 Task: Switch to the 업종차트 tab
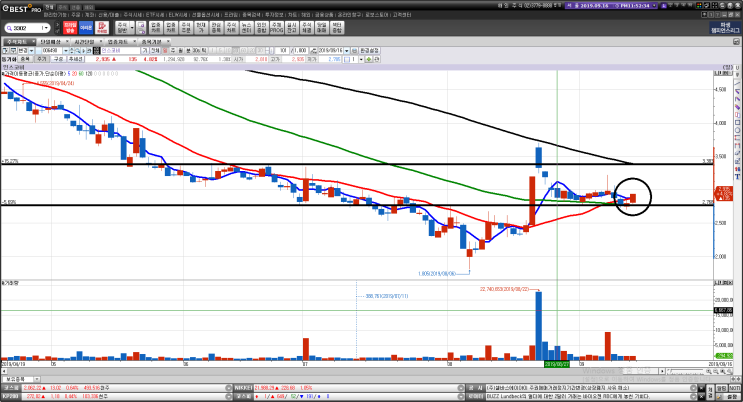[x=118, y=42]
